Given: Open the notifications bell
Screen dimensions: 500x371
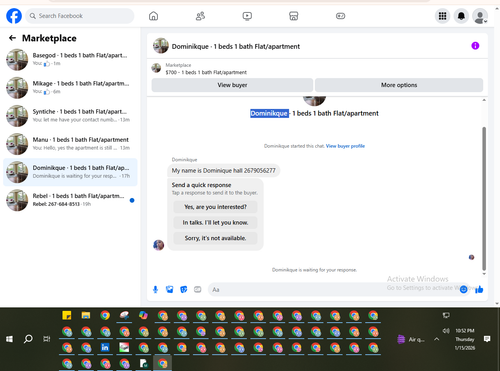Looking at the screenshot, I should coord(461,16).
